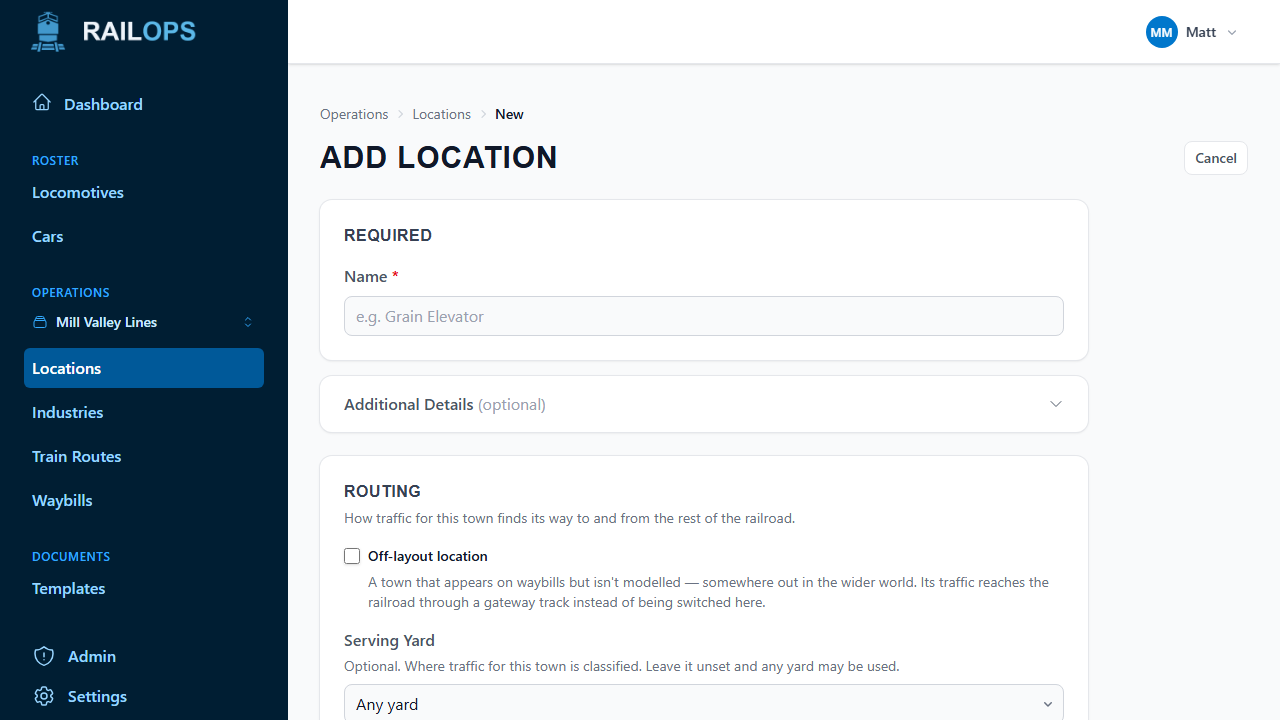Screen dimensions: 1280x720
Task: Open Train Routes in the sidebar
Action: coord(144,456)
